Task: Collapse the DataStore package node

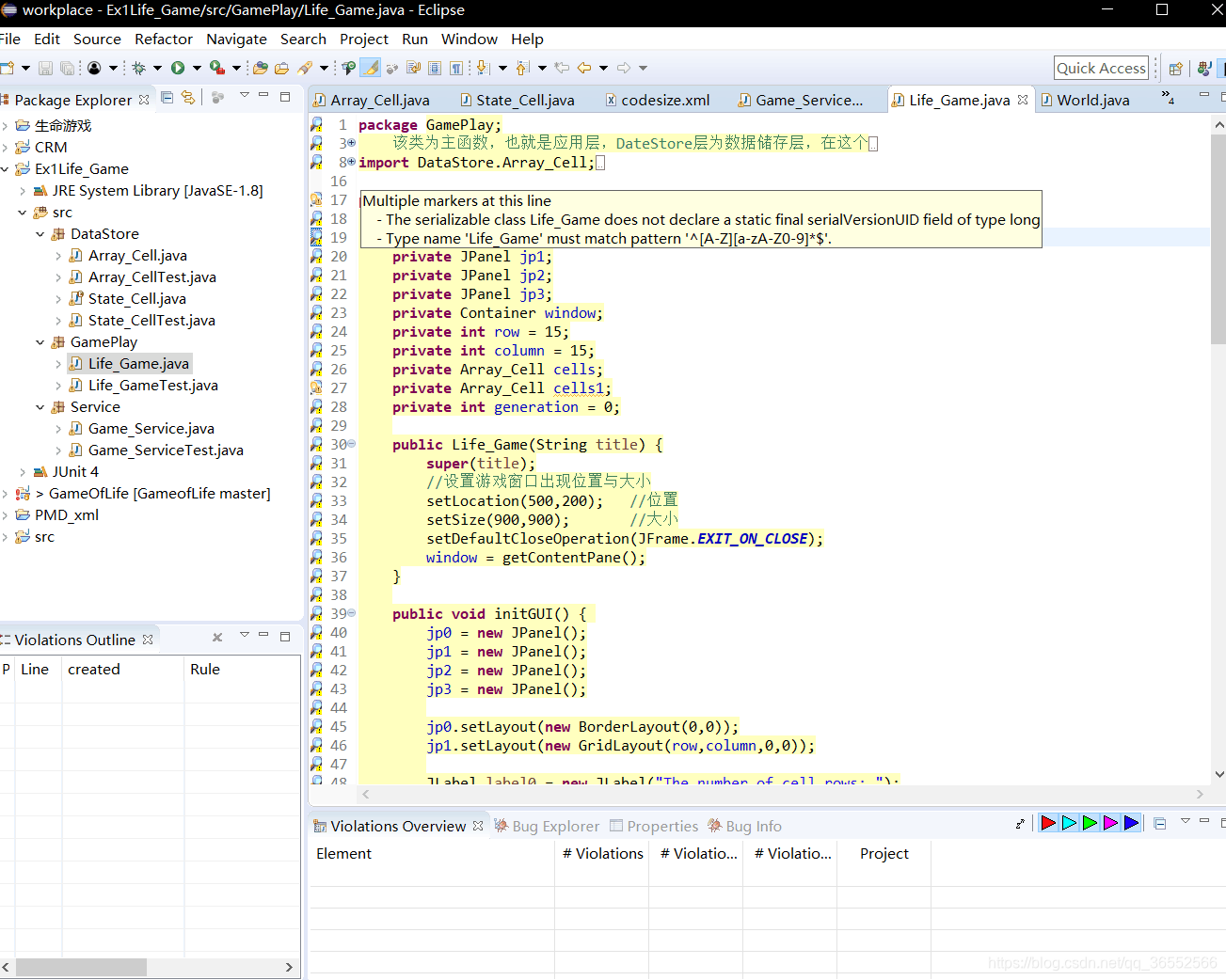Action: tap(40, 234)
